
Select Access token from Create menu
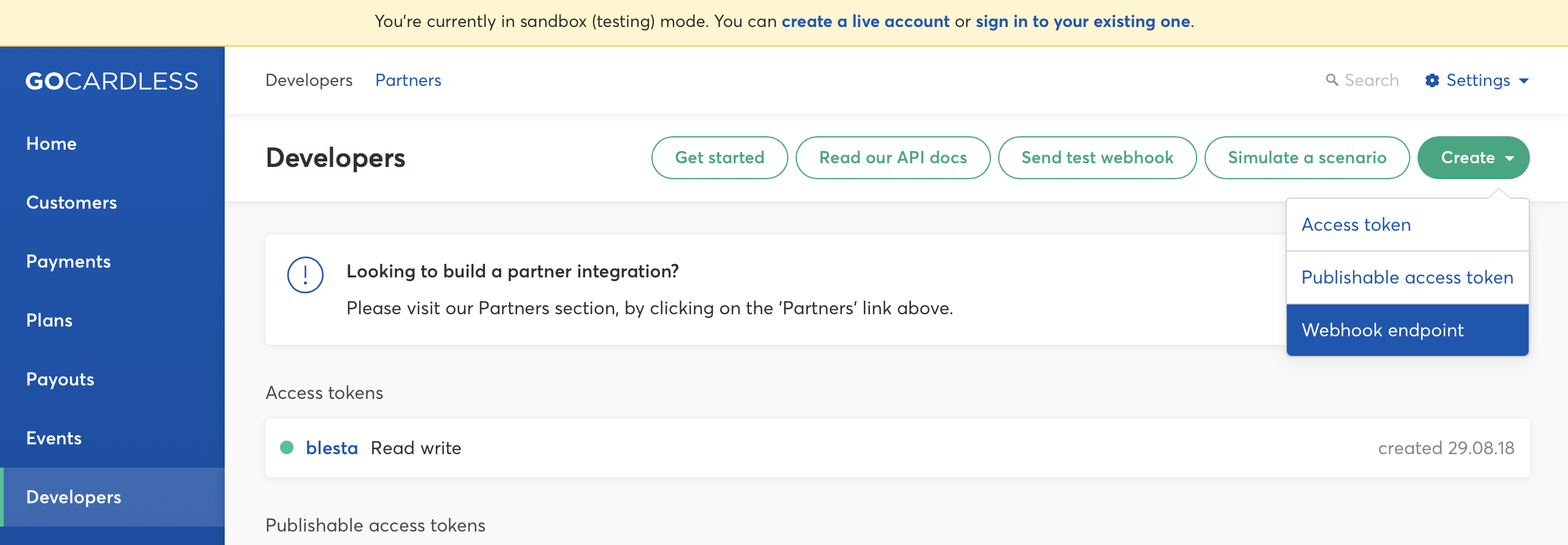[x=1356, y=225]
